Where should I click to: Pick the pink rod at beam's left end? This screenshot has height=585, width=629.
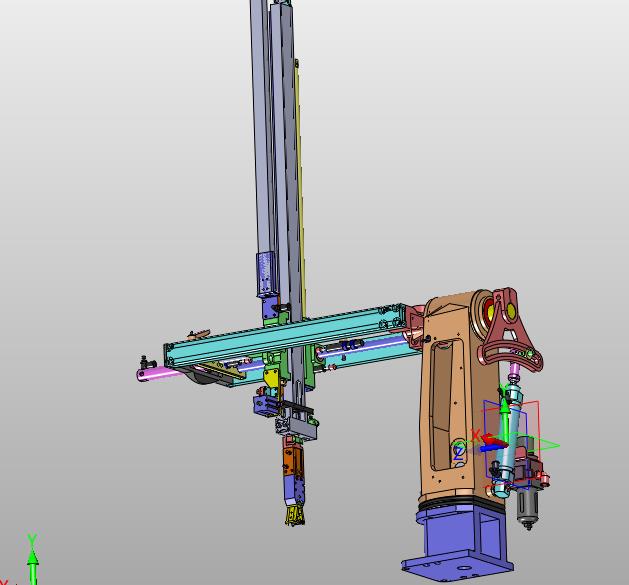tap(160, 374)
